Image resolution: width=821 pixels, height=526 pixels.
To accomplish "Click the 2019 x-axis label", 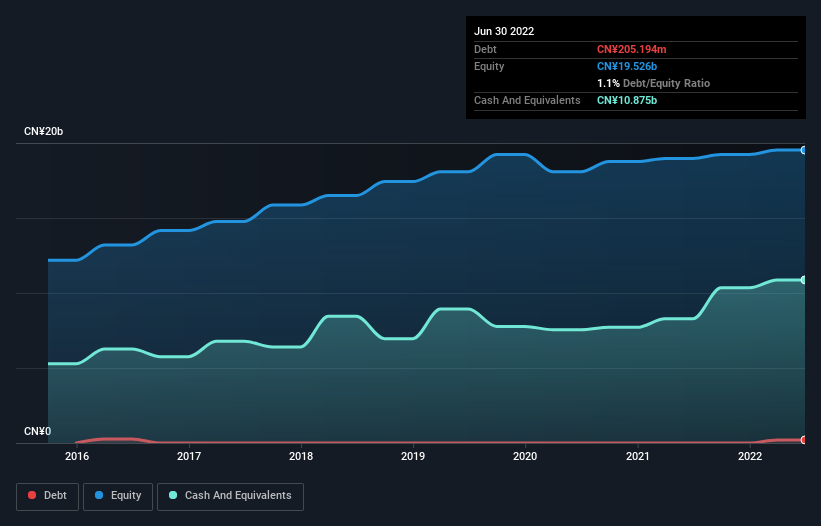I will point(413,456).
